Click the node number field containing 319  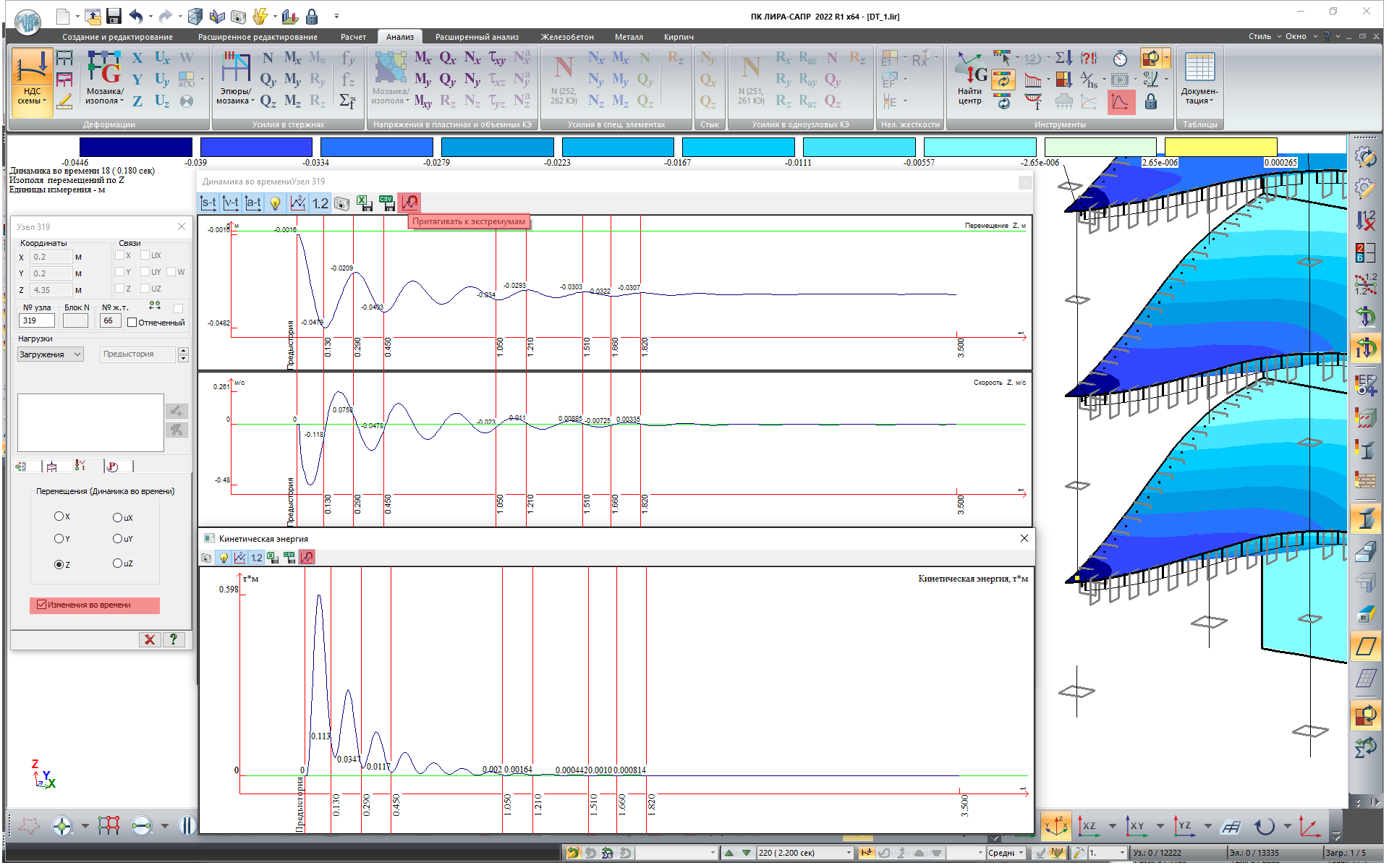(x=37, y=320)
